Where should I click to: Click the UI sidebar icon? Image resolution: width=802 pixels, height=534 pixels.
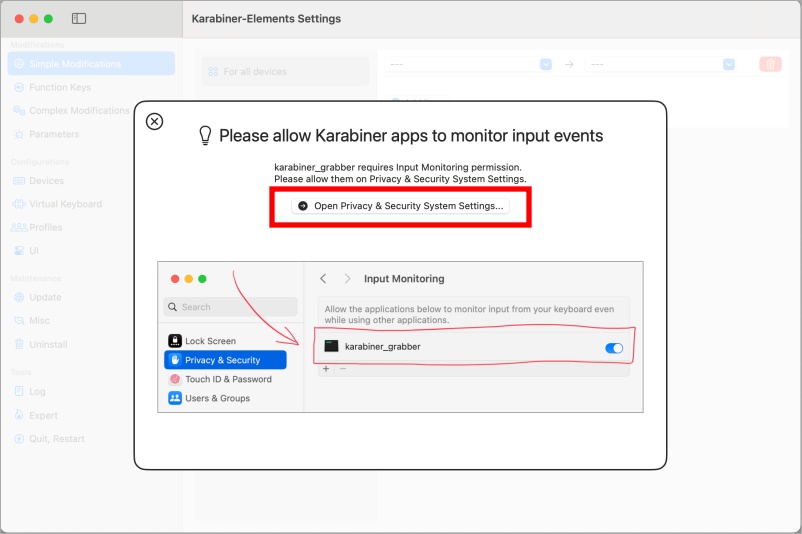[19, 250]
